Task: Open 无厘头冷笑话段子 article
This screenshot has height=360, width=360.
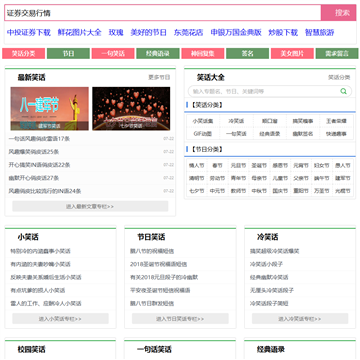Action: [272, 290]
